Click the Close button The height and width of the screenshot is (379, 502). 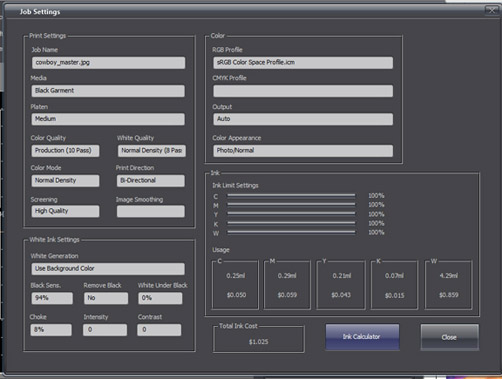tap(449, 337)
